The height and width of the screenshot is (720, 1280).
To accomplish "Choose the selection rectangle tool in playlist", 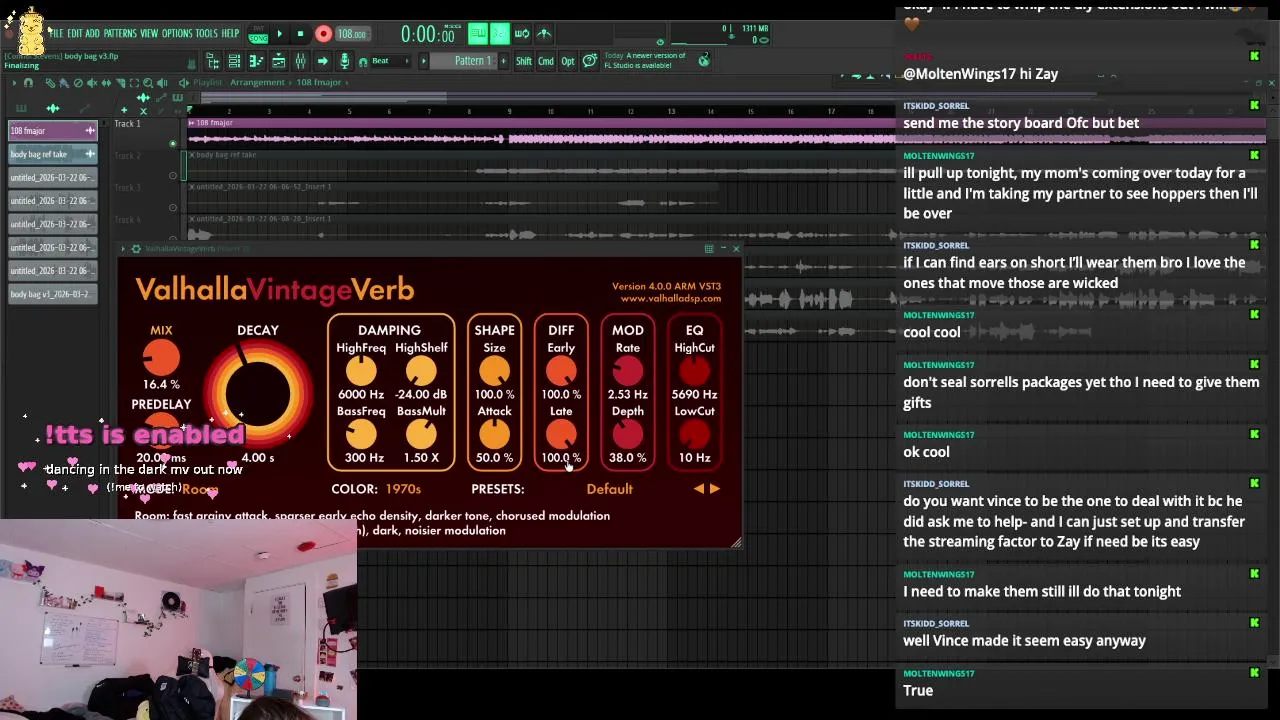I will 134,83.
